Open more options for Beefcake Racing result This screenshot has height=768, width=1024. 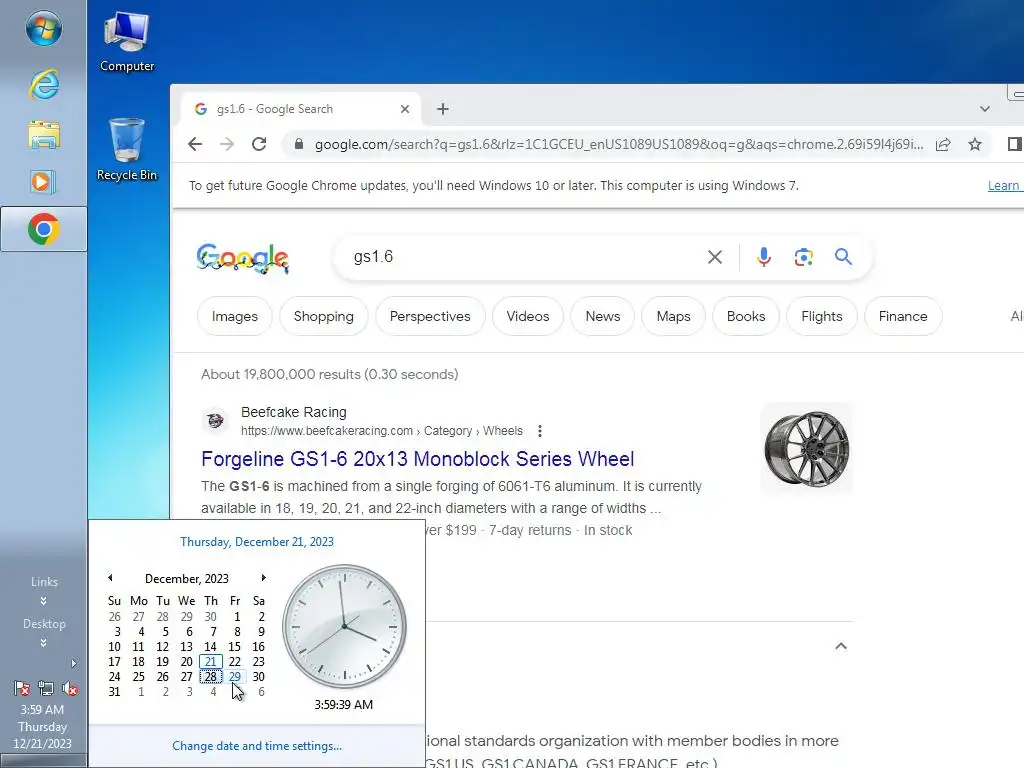(x=539, y=431)
